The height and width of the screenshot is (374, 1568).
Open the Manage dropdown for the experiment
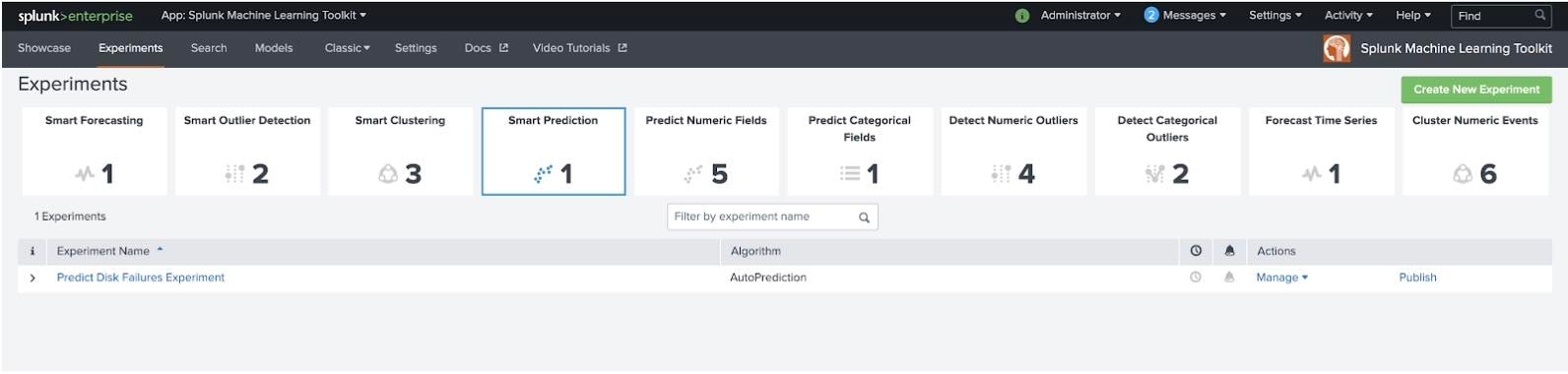tap(1281, 278)
